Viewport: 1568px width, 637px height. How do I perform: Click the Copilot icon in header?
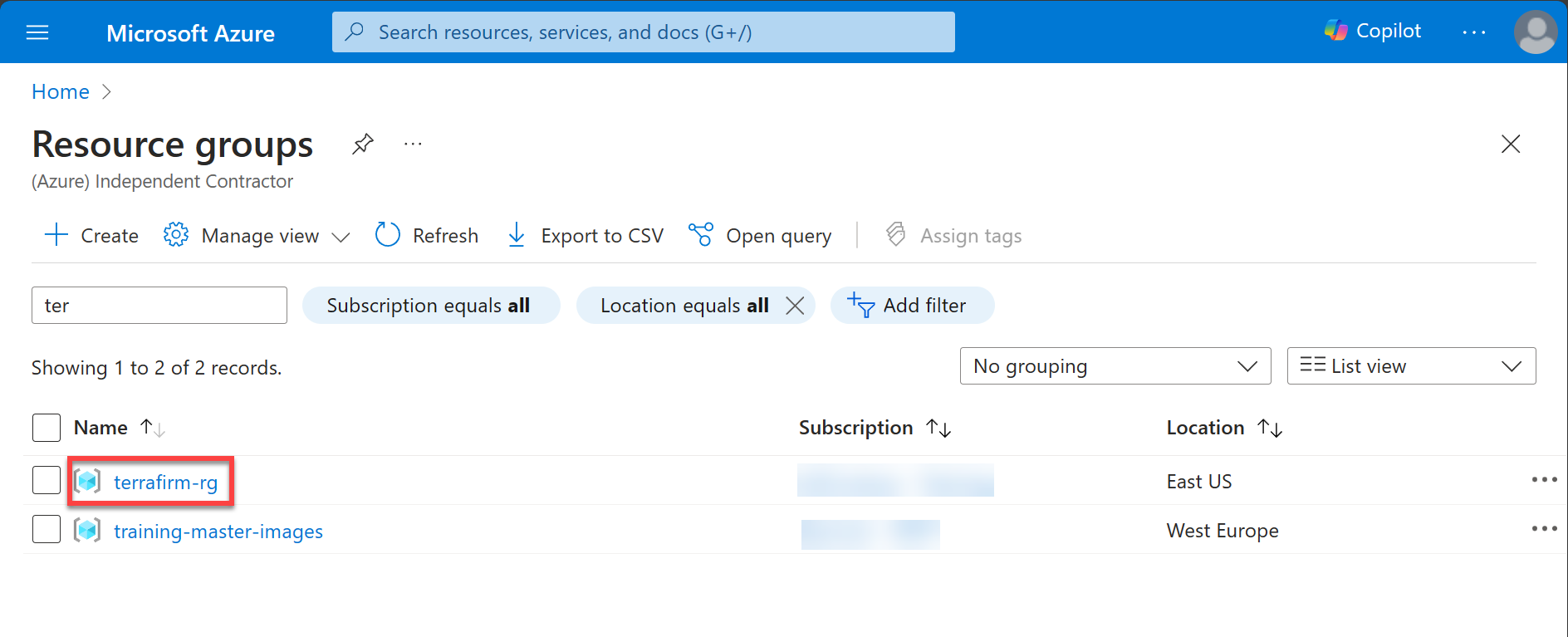(x=1335, y=31)
